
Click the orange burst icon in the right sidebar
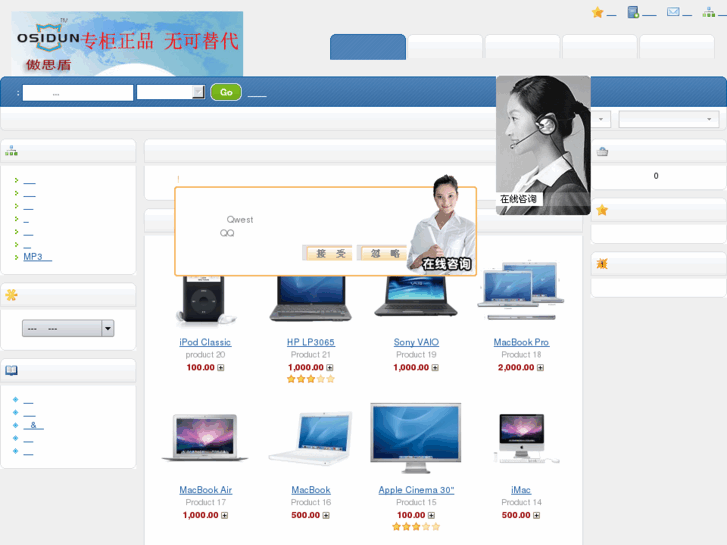tap(602, 264)
